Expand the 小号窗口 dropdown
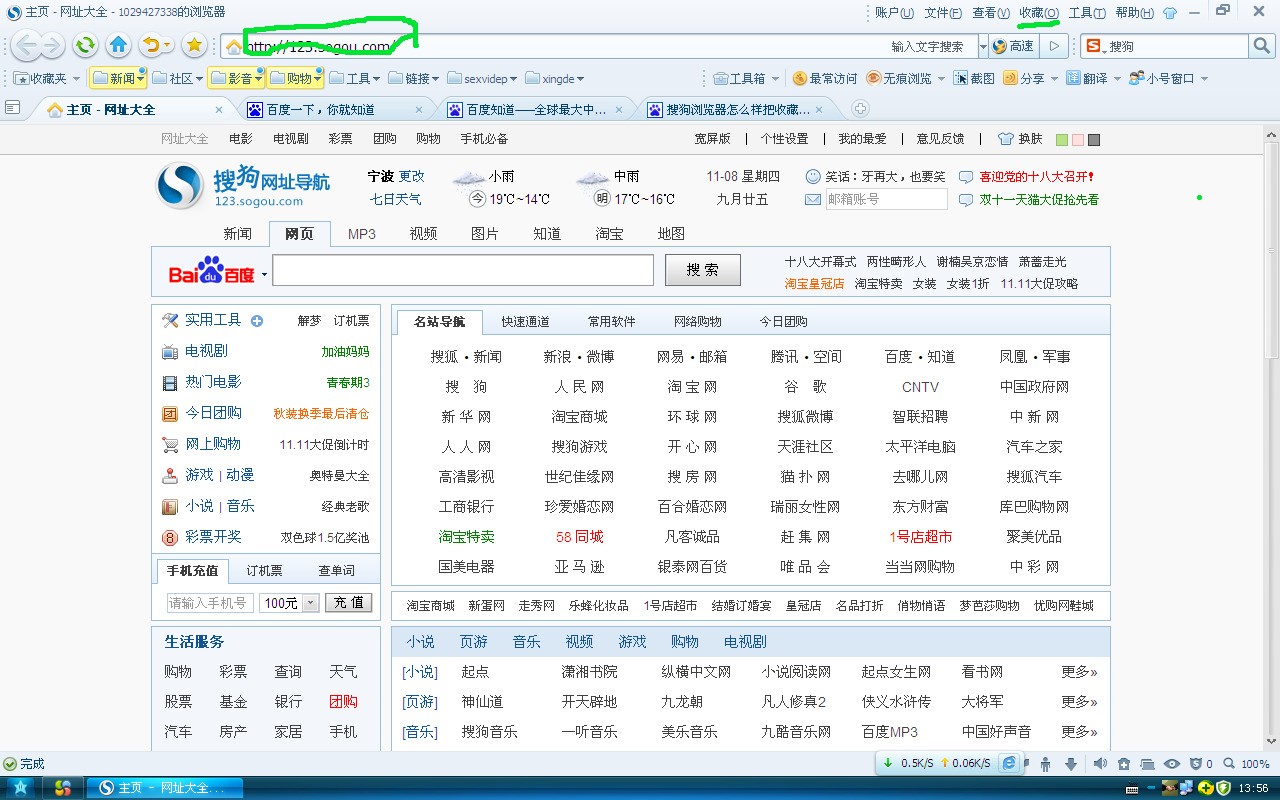 point(1204,79)
